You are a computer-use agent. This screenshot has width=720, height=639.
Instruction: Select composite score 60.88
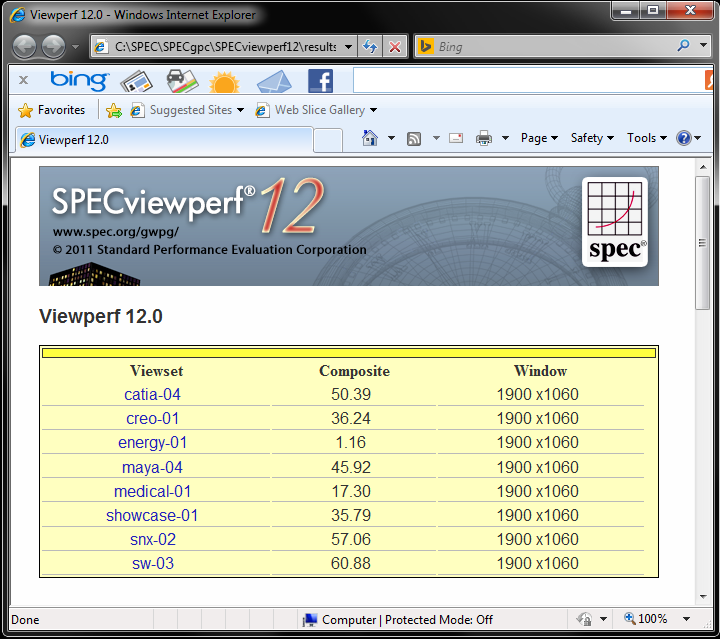pos(351,563)
